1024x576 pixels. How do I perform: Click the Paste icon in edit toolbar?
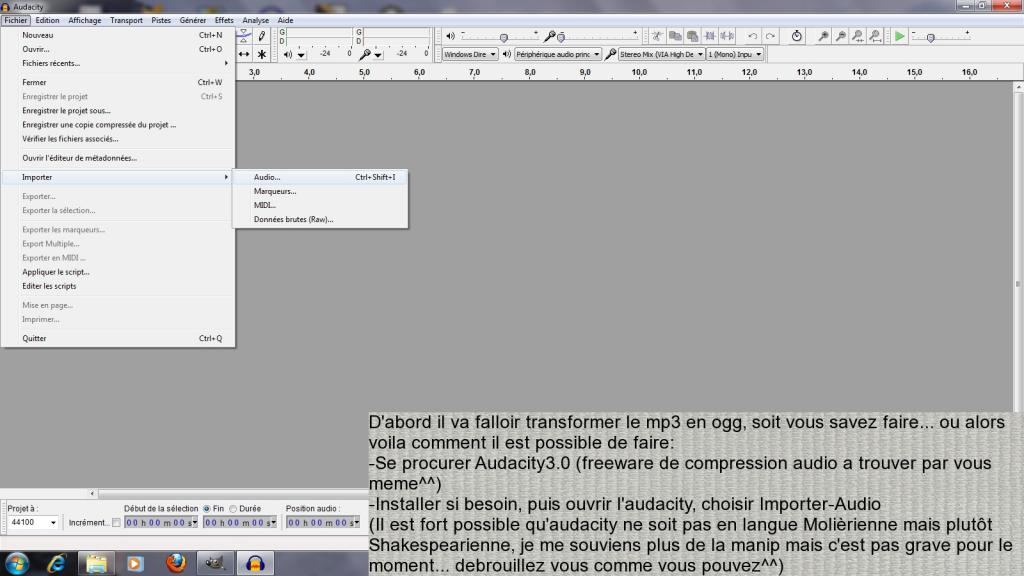[692, 36]
